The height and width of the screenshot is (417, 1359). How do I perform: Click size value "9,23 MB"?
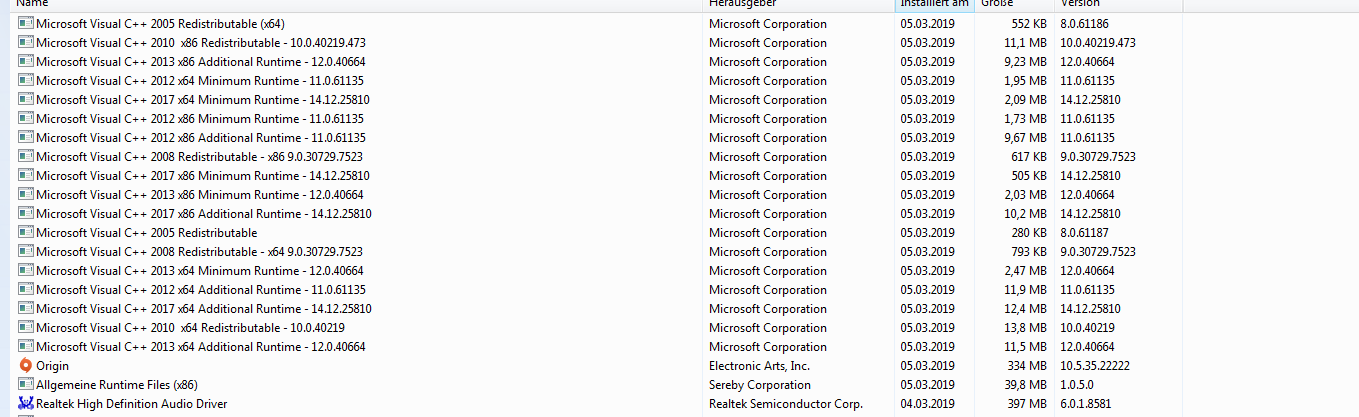pos(1026,61)
